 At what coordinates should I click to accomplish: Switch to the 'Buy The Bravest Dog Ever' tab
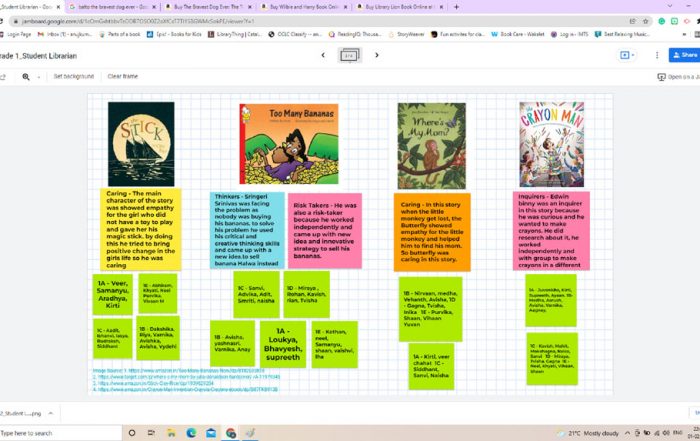[208, 7]
